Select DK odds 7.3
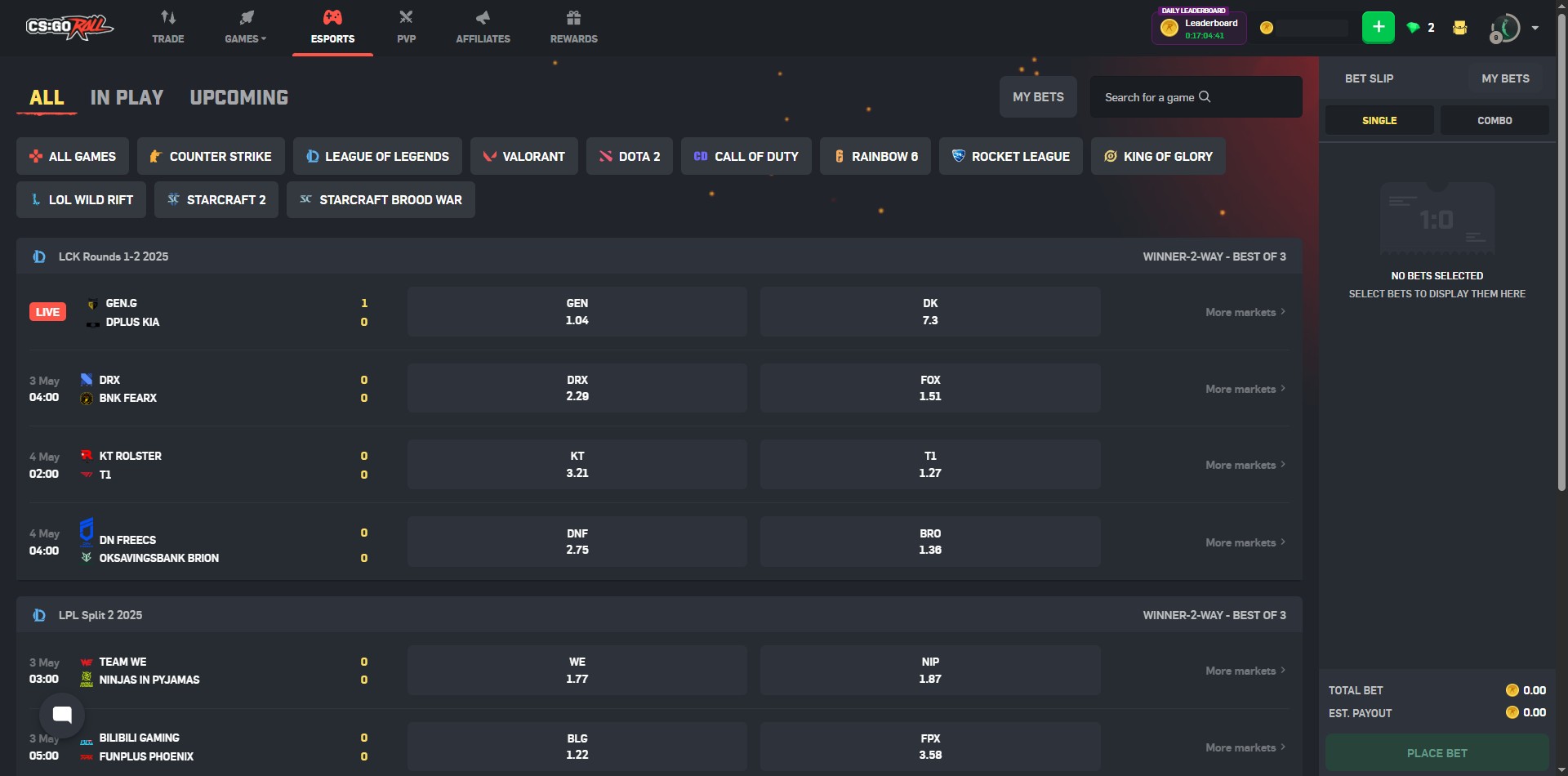Viewport: 1568px width, 776px height. pos(930,311)
